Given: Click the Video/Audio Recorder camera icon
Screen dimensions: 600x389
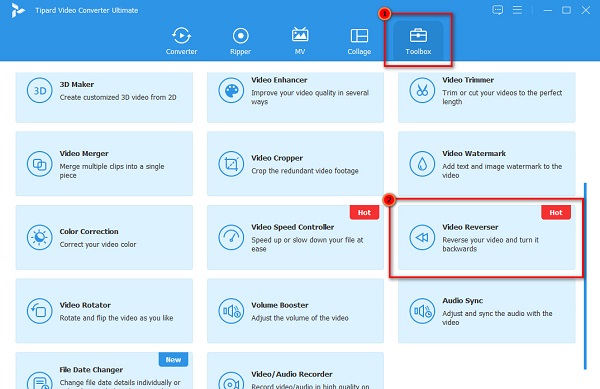Looking at the screenshot, I should point(231,380).
